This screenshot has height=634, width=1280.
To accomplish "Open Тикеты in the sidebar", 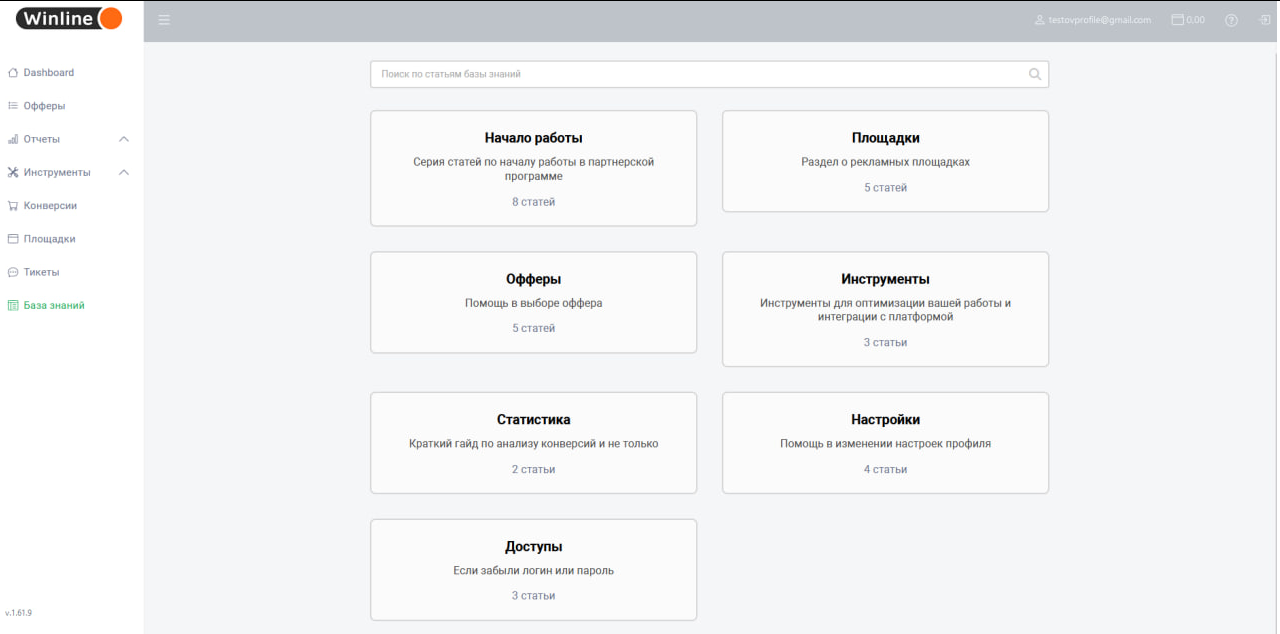I will [x=41, y=272].
